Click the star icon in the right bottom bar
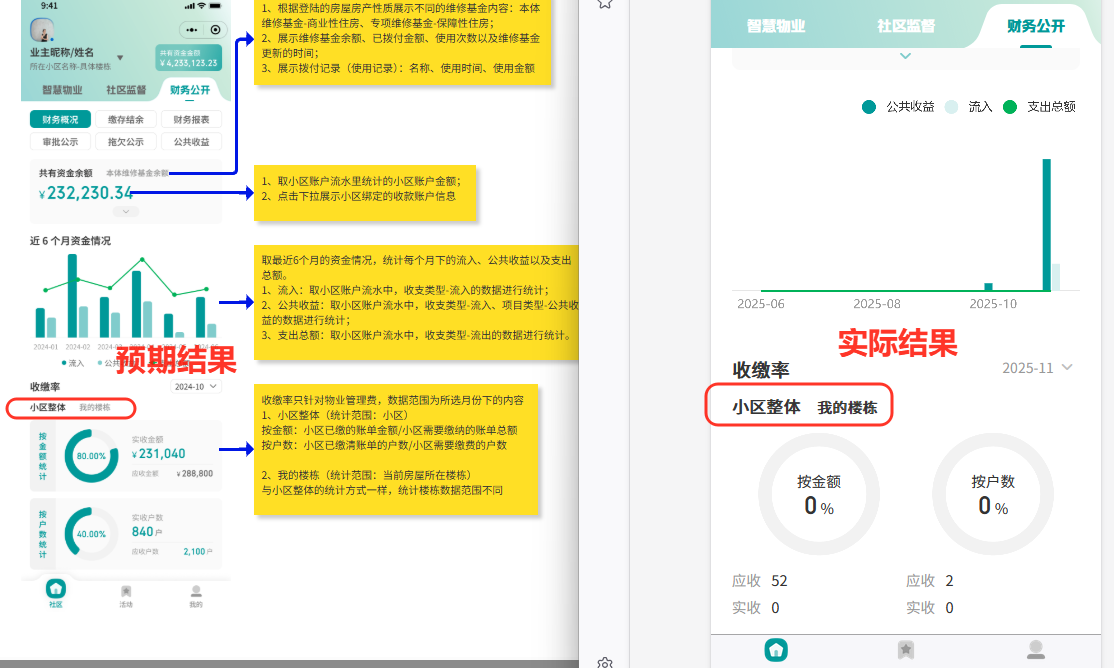The width and height of the screenshot is (1114, 668). 905,650
